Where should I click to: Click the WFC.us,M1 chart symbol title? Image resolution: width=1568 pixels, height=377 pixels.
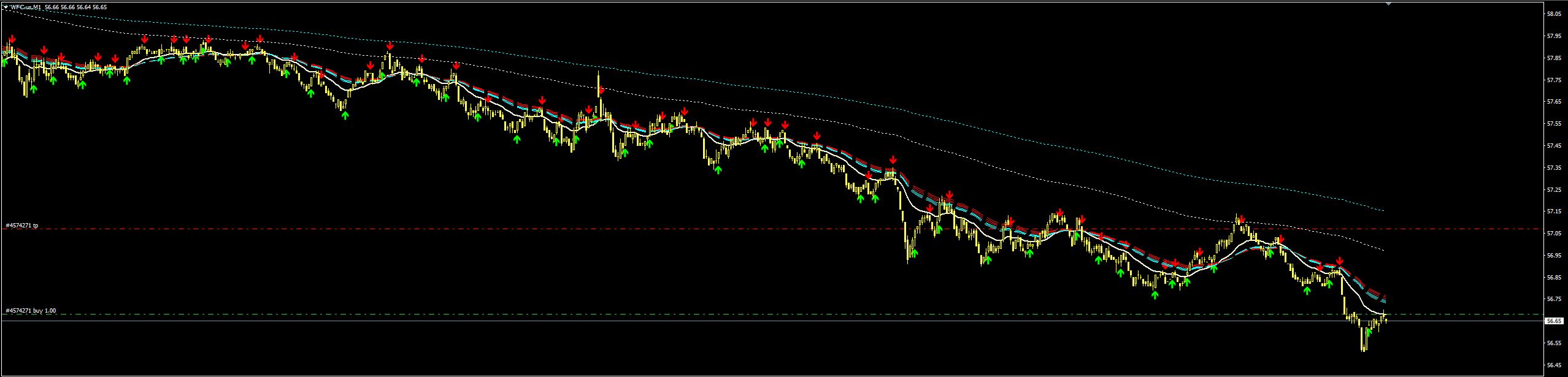[x=26, y=7]
